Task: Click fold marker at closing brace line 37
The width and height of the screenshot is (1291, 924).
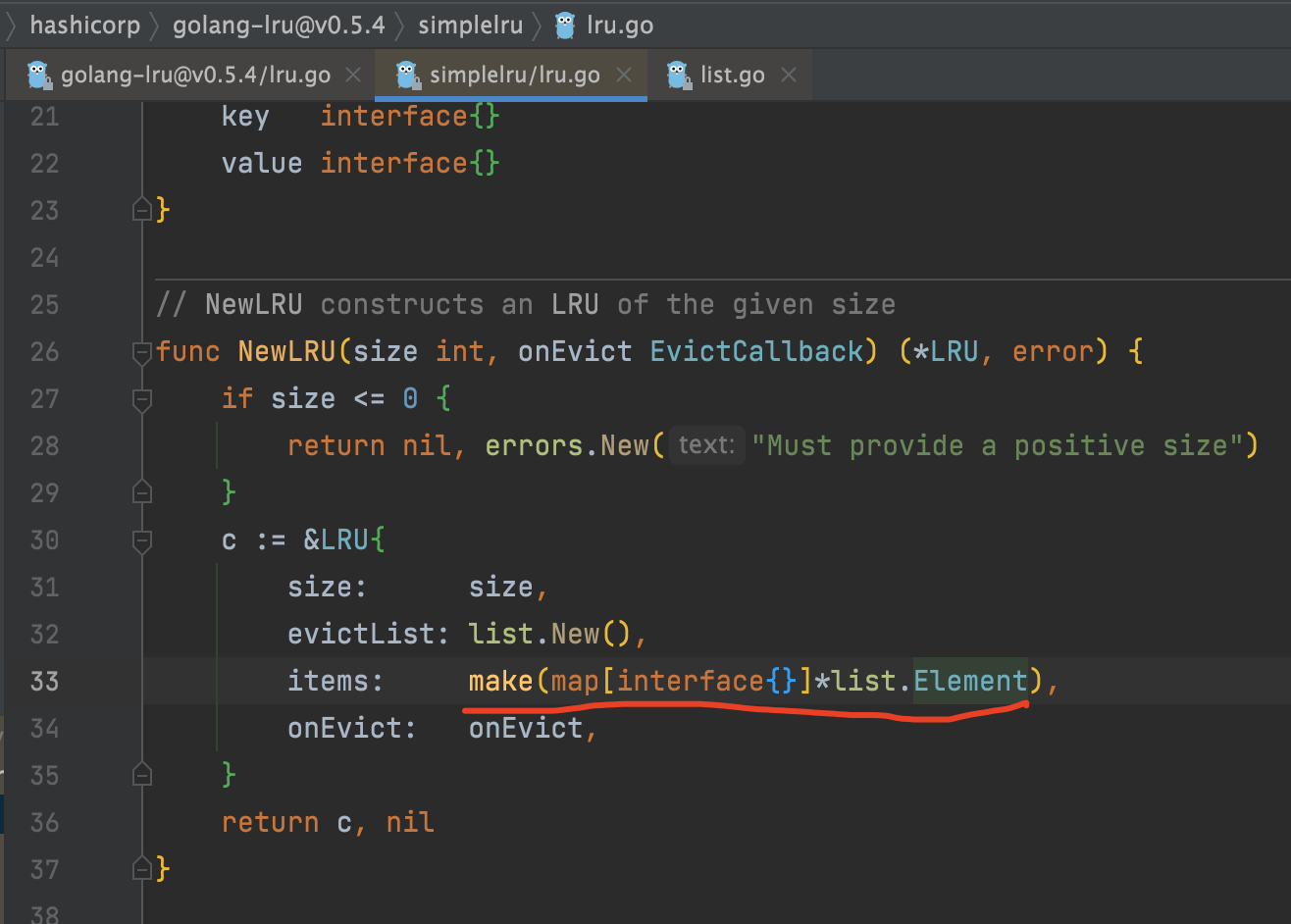Action: (142, 869)
